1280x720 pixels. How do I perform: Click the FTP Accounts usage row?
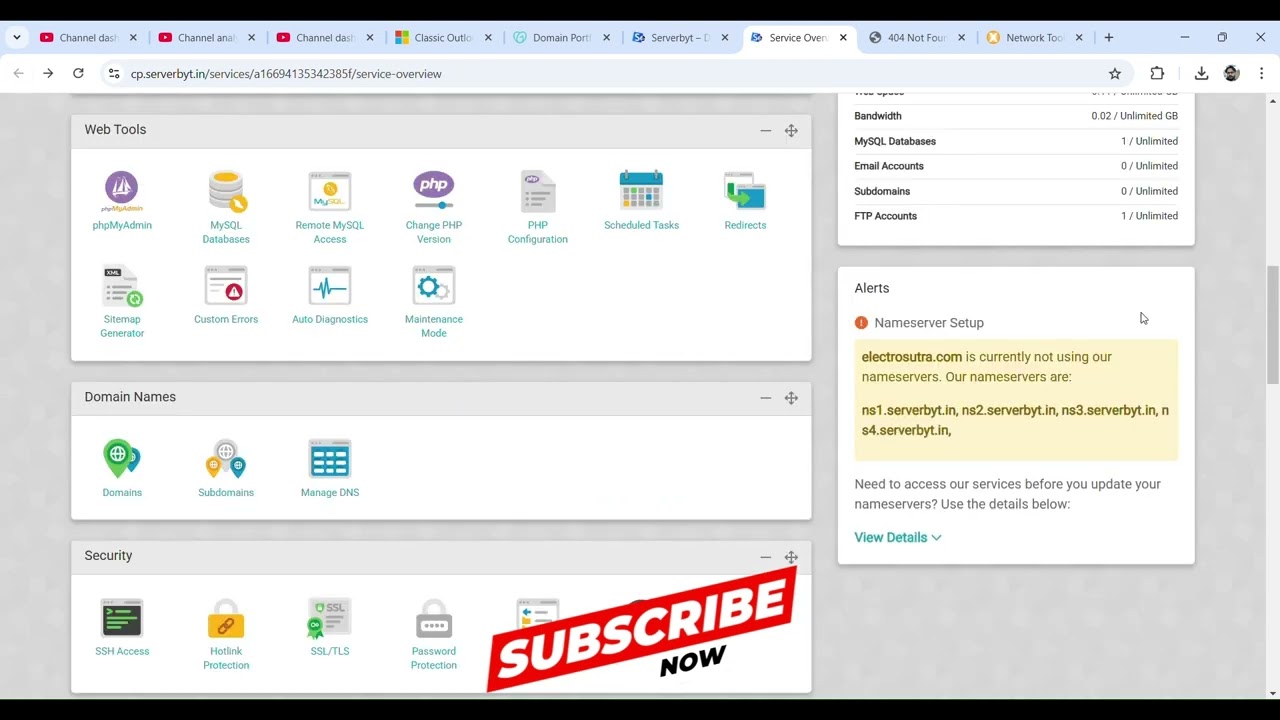(x=1016, y=216)
